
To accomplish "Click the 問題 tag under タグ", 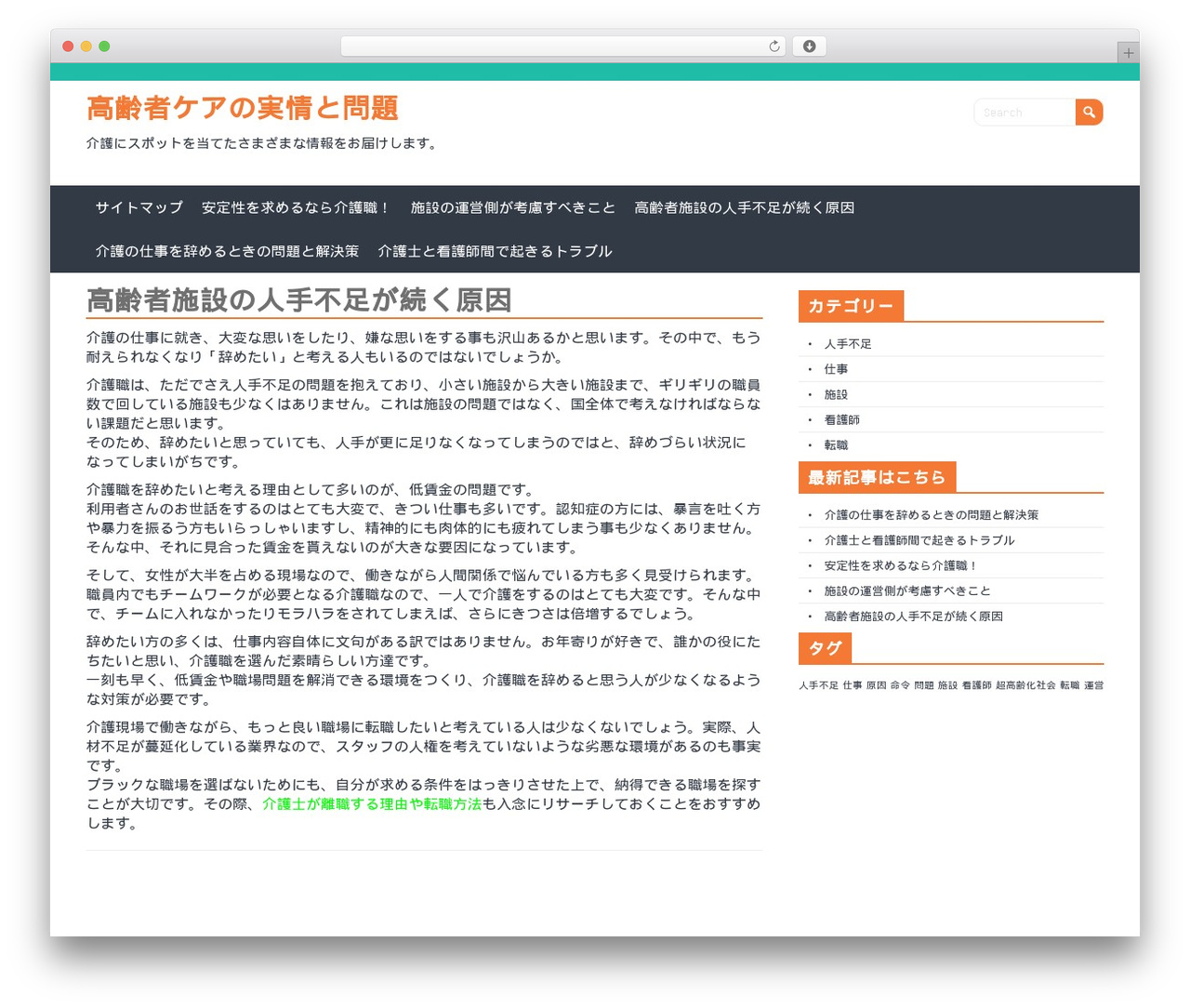I will (924, 685).
